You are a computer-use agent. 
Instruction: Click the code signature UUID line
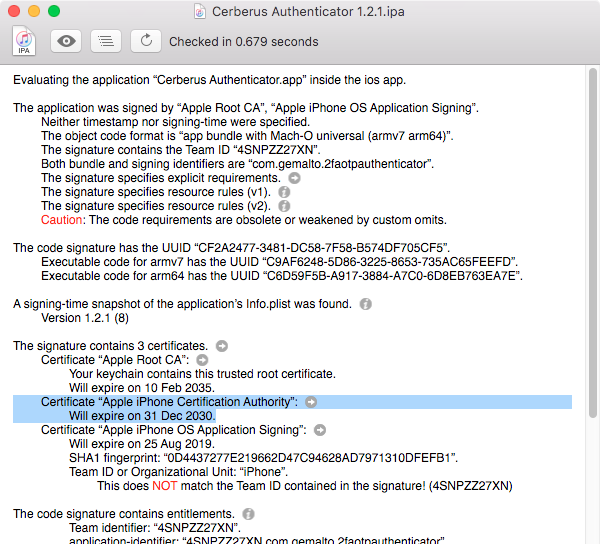[232, 248]
